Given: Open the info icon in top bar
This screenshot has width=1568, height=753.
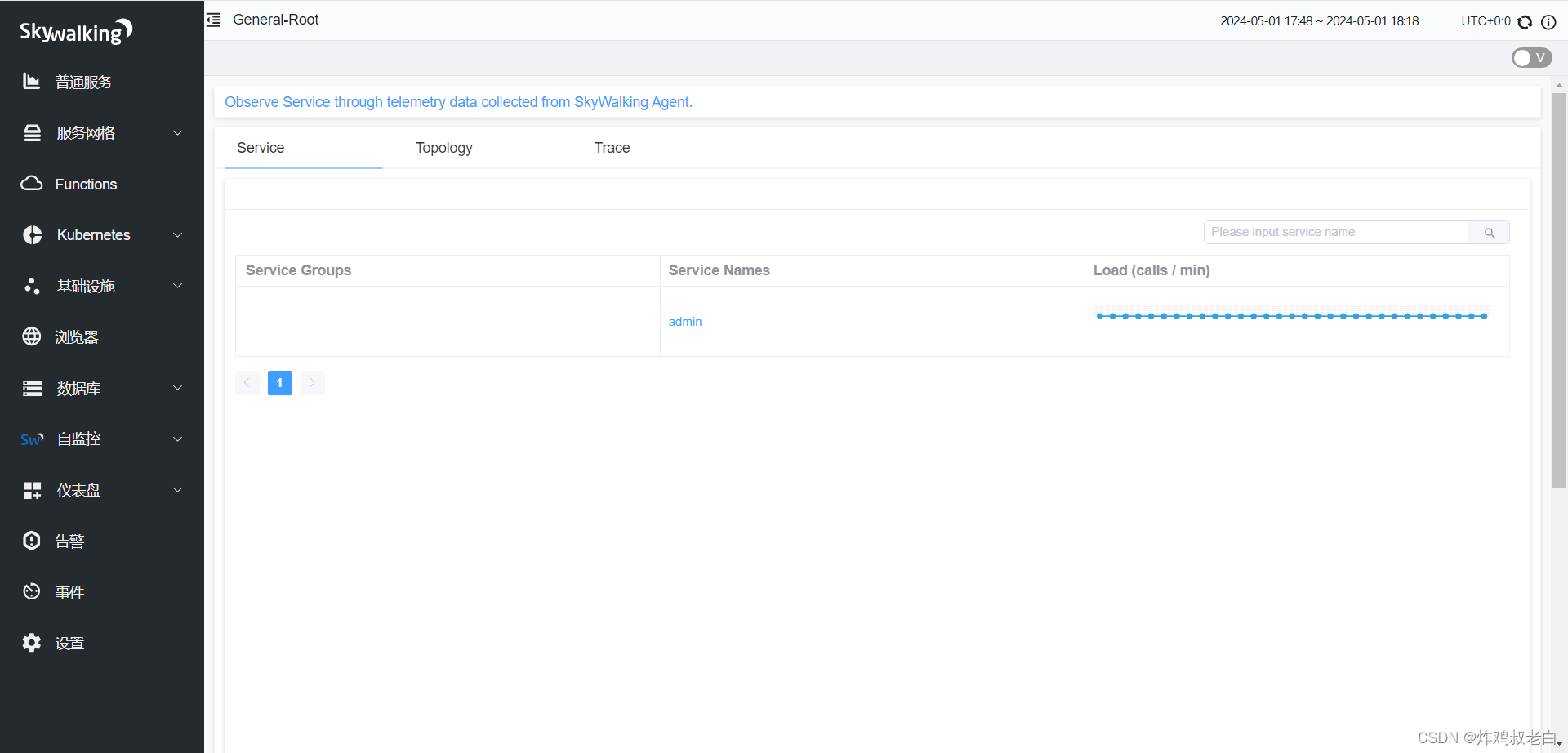Looking at the screenshot, I should pos(1548,21).
